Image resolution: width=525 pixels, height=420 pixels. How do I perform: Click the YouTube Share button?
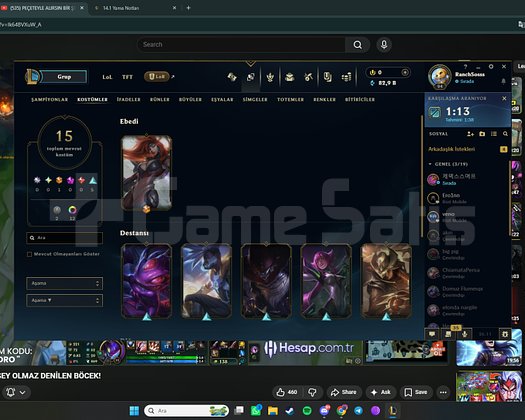[x=344, y=392]
